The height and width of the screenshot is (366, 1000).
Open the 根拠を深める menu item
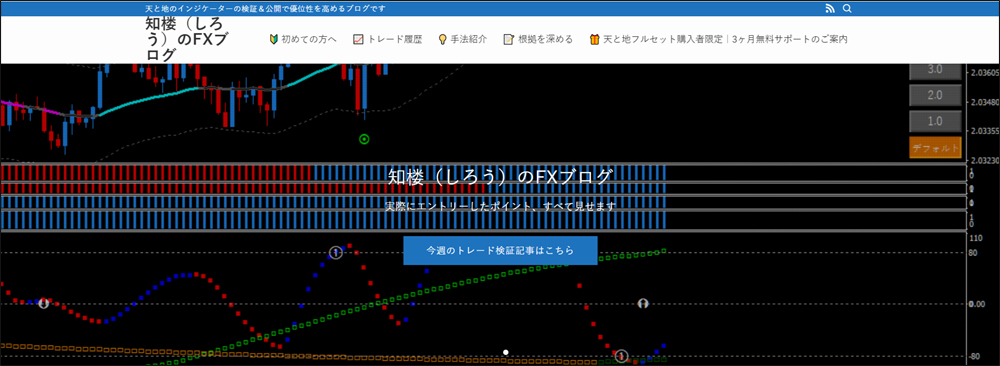coord(545,39)
